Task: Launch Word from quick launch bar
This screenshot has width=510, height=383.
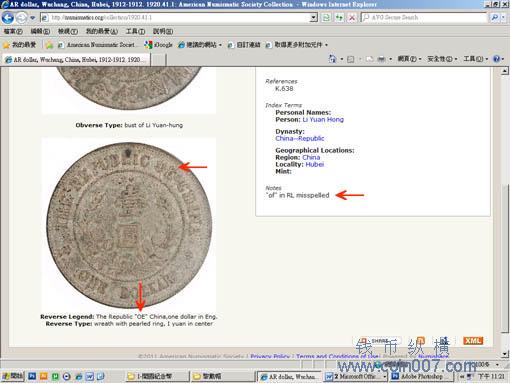Action: (x=89, y=376)
